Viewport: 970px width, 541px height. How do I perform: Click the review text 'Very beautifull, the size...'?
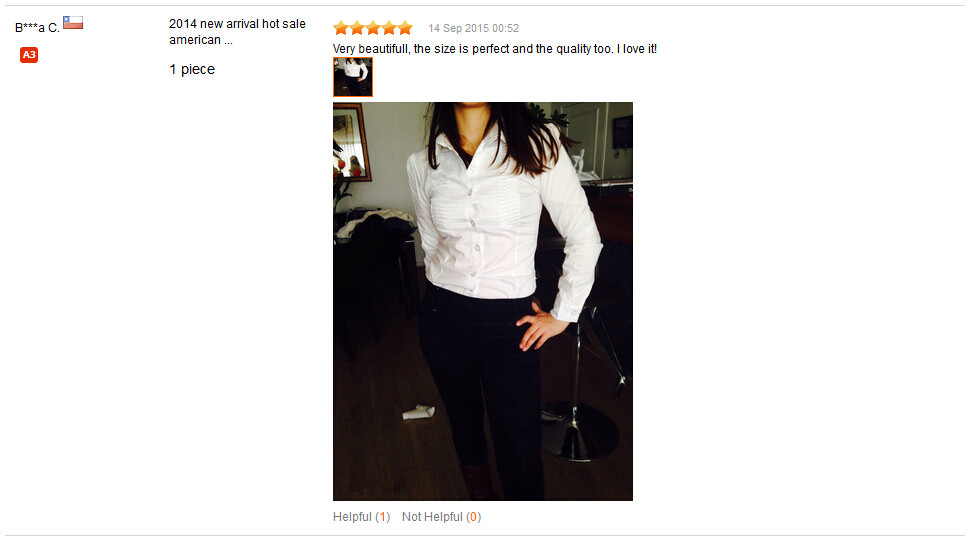point(494,49)
